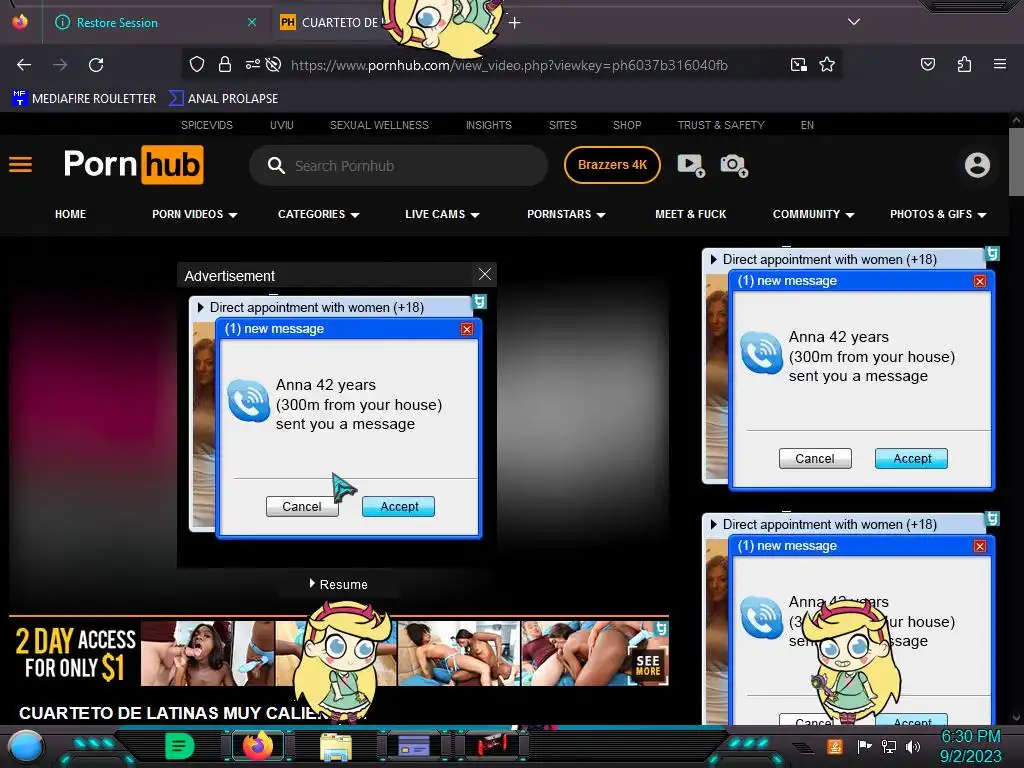Viewport: 1024px width, 768px height.
Task: Click the ad choices icon on the banner strip
Action: 661,628
